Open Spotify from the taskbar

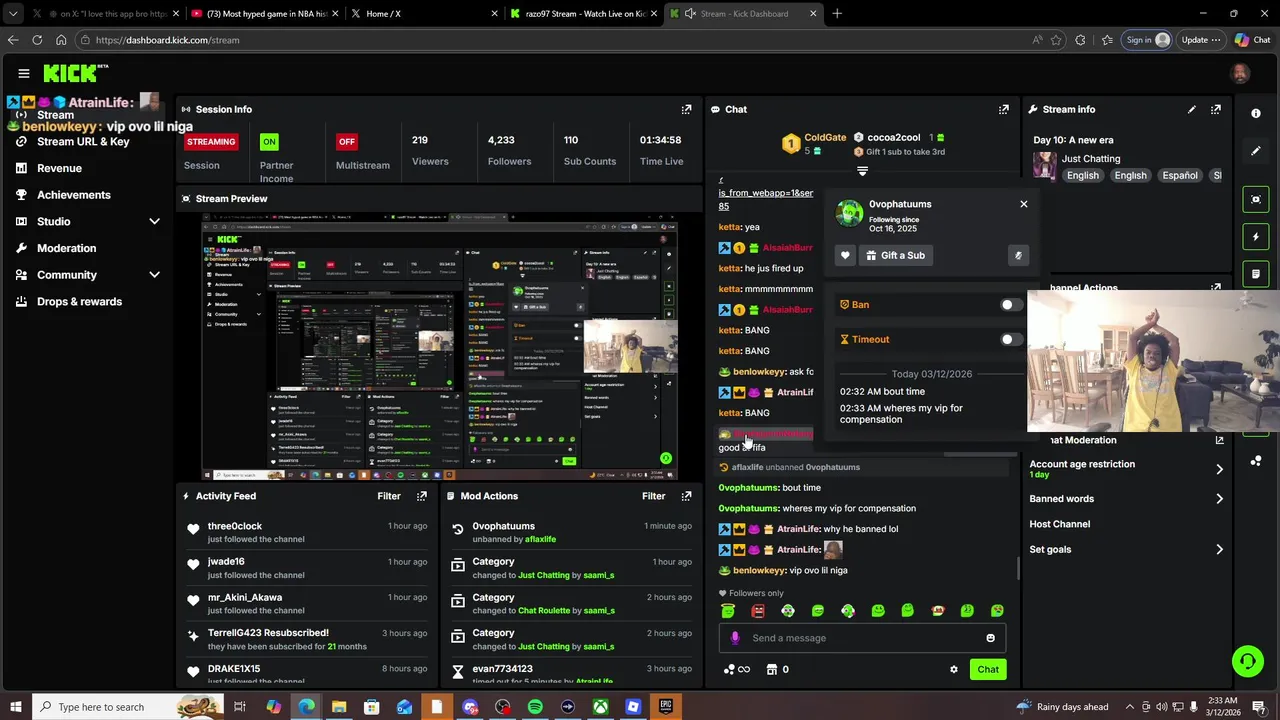535,707
